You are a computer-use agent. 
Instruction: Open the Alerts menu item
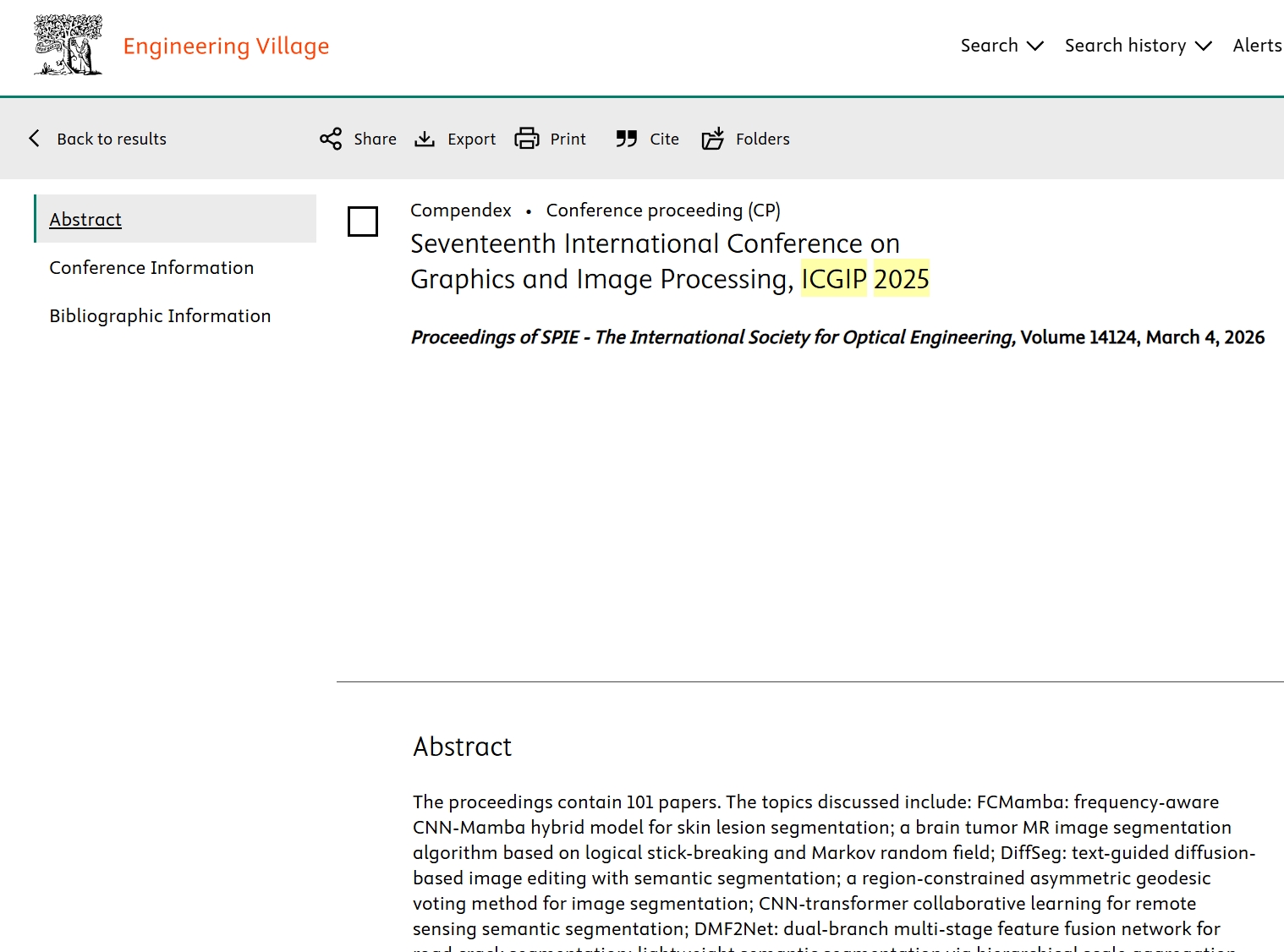[x=1257, y=46]
